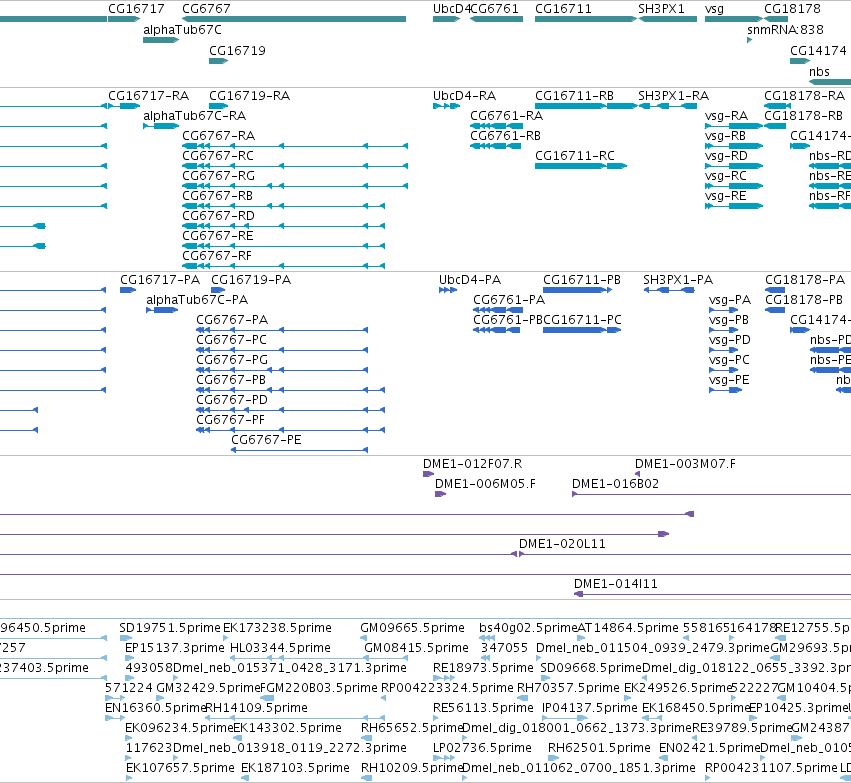Select transcript CG6767-RG
This screenshot has width=851, height=783.
[x=219, y=176]
